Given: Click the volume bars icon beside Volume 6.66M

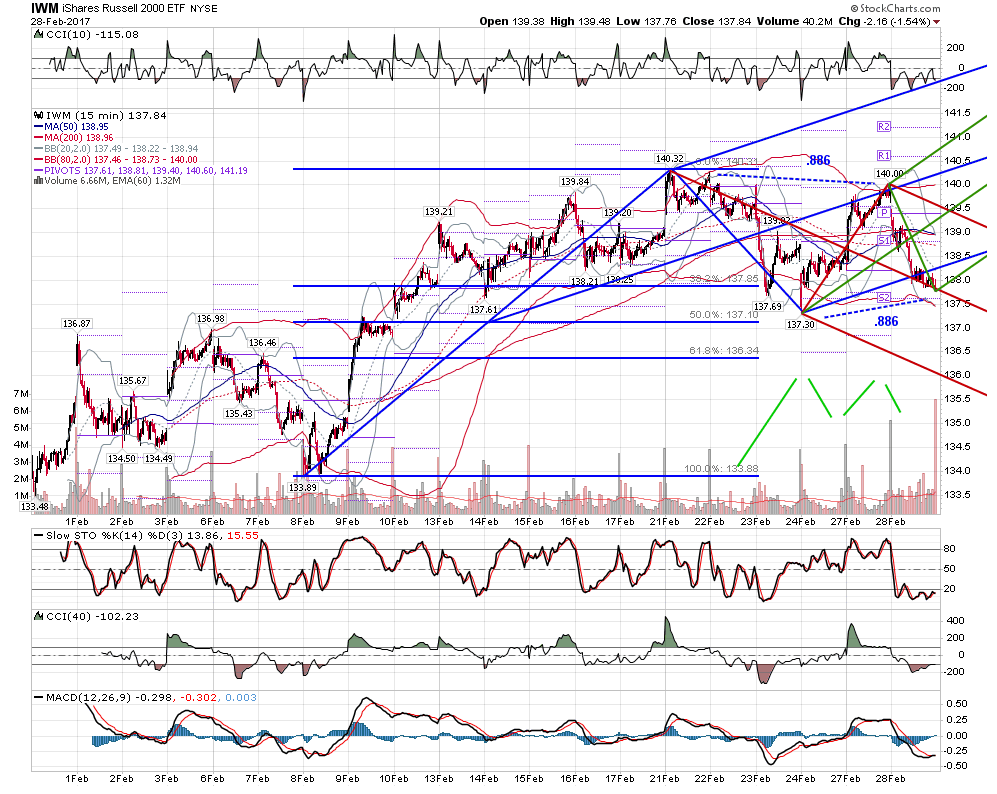Looking at the screenshot, I should tap(39, 181).
